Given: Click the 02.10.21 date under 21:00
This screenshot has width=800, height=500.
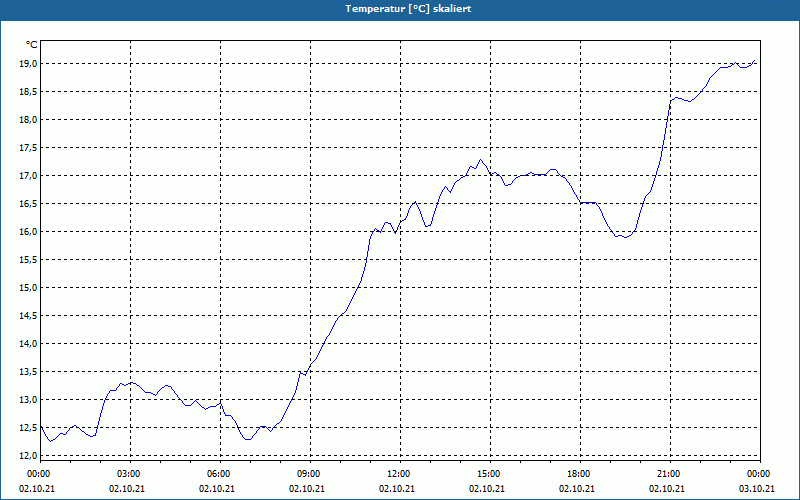Looking at the screenshot, I should (x=667, y=489).
